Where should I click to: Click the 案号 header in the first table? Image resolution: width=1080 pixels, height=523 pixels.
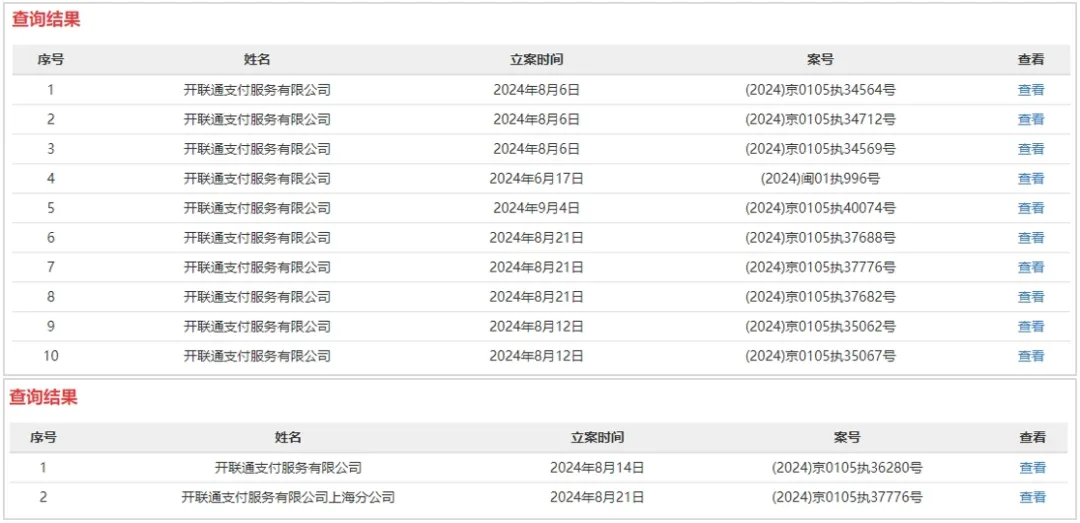click(x=820, y=60)
